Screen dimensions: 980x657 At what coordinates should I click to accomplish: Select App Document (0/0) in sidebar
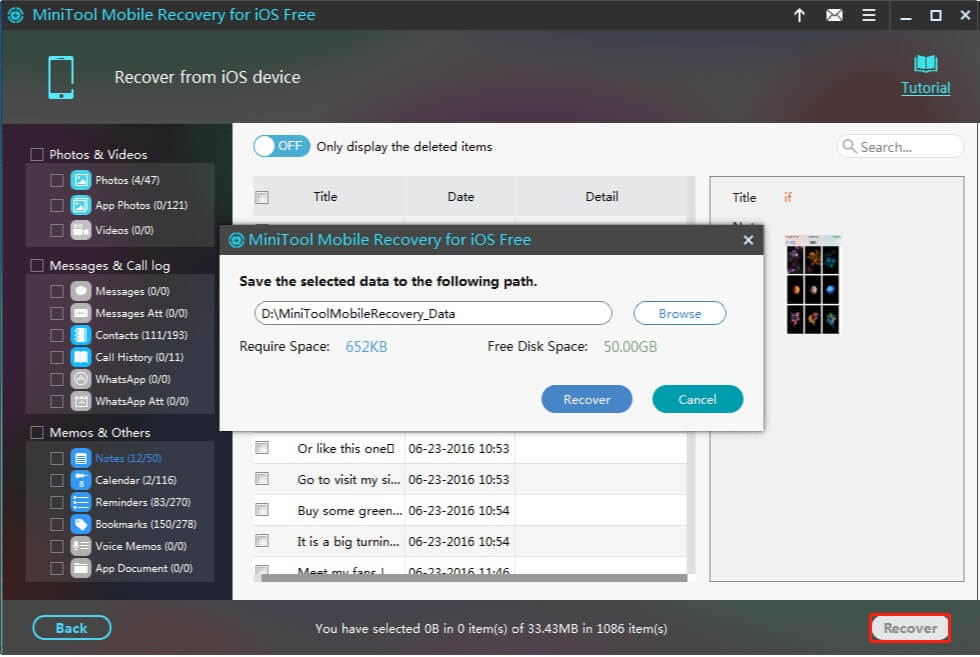coord(144,568)
